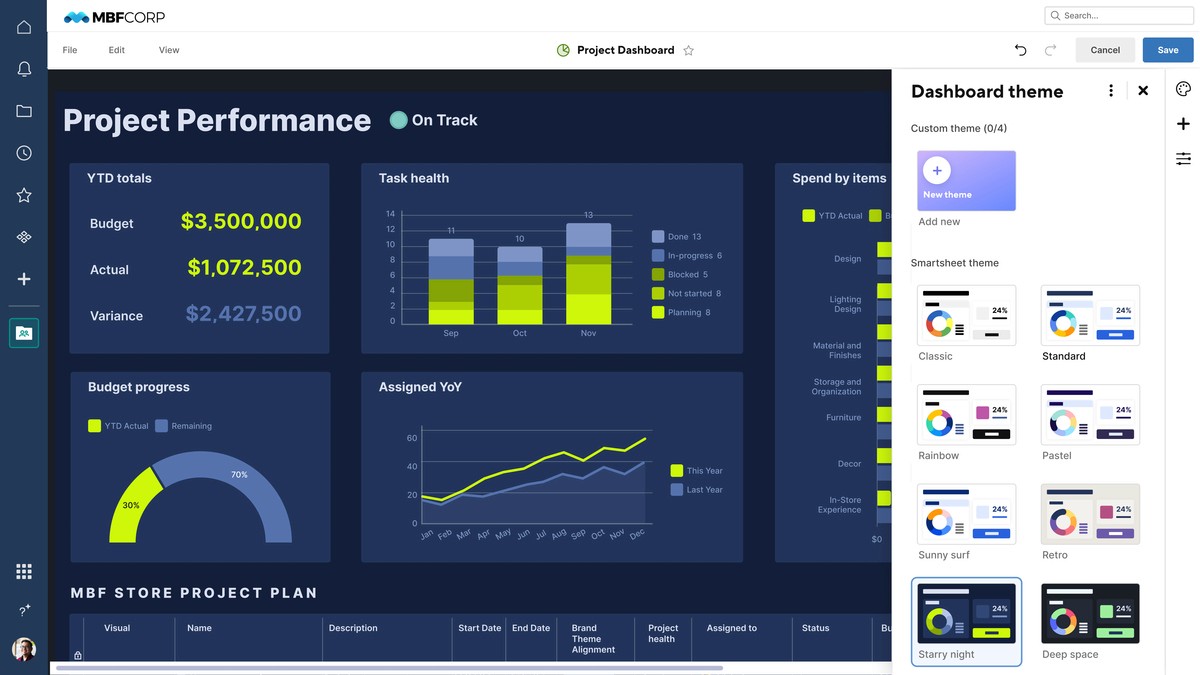1200x675 pixels.
Task: Click the sidebar plus create icon
Action: click(24, 279)
